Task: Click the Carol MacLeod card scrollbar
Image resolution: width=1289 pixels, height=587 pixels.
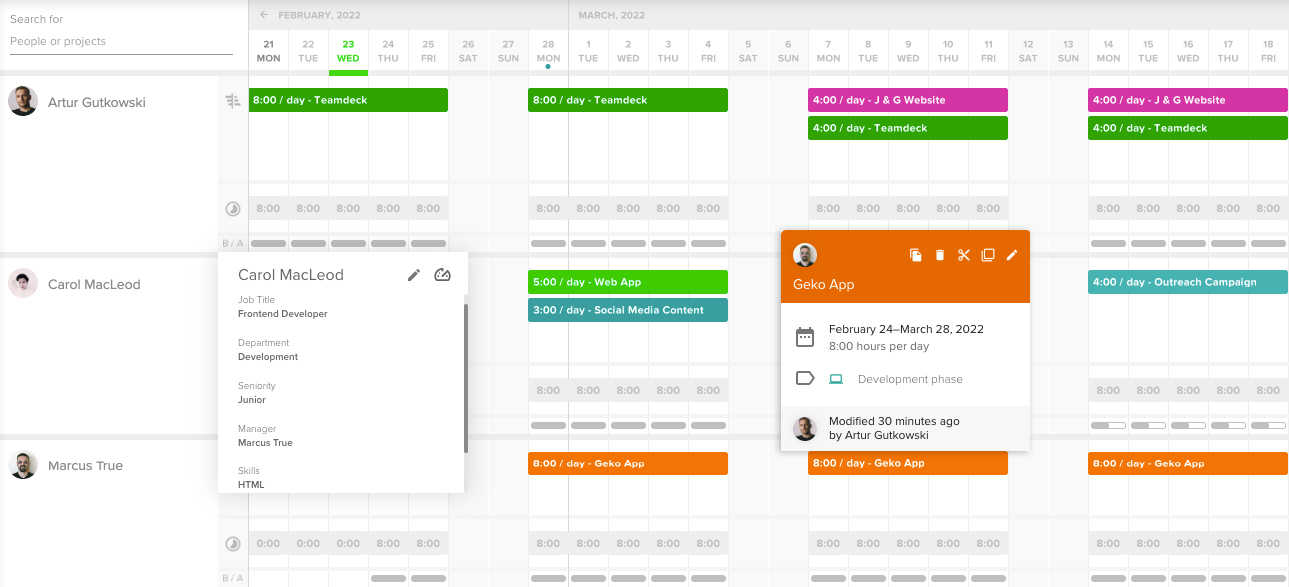Action: click(x=465, y=378)
